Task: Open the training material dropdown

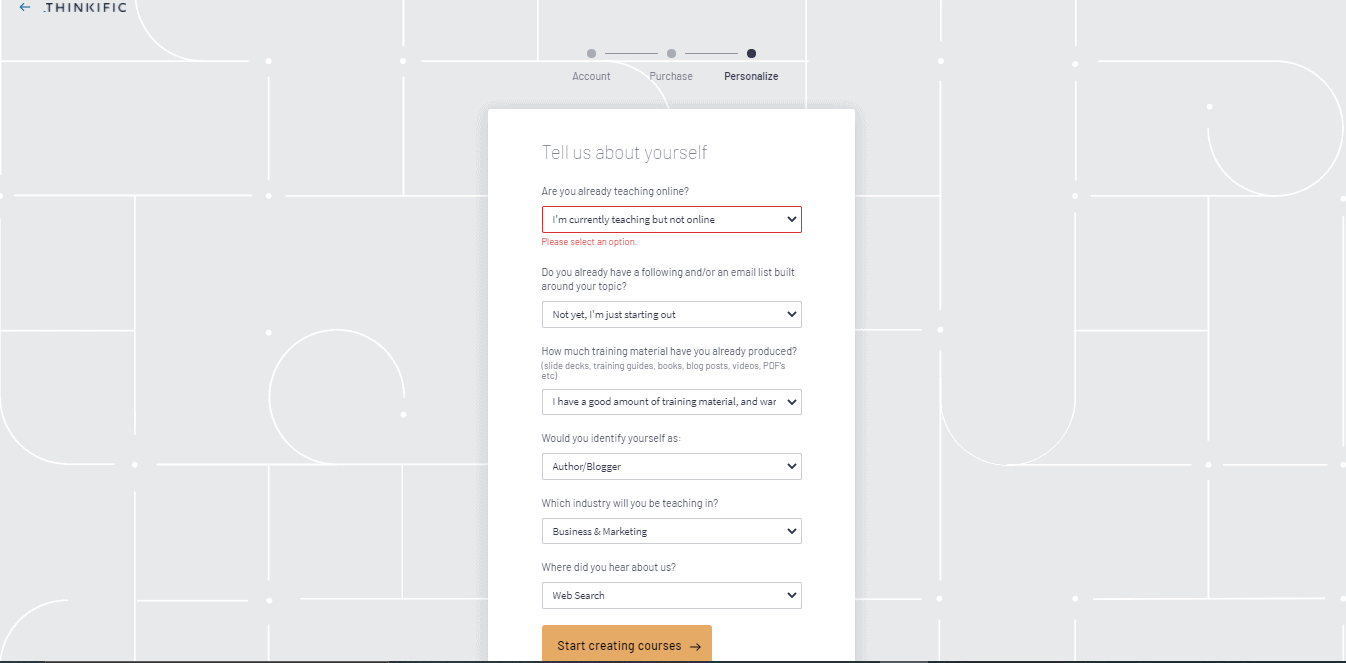Action: 671,402
